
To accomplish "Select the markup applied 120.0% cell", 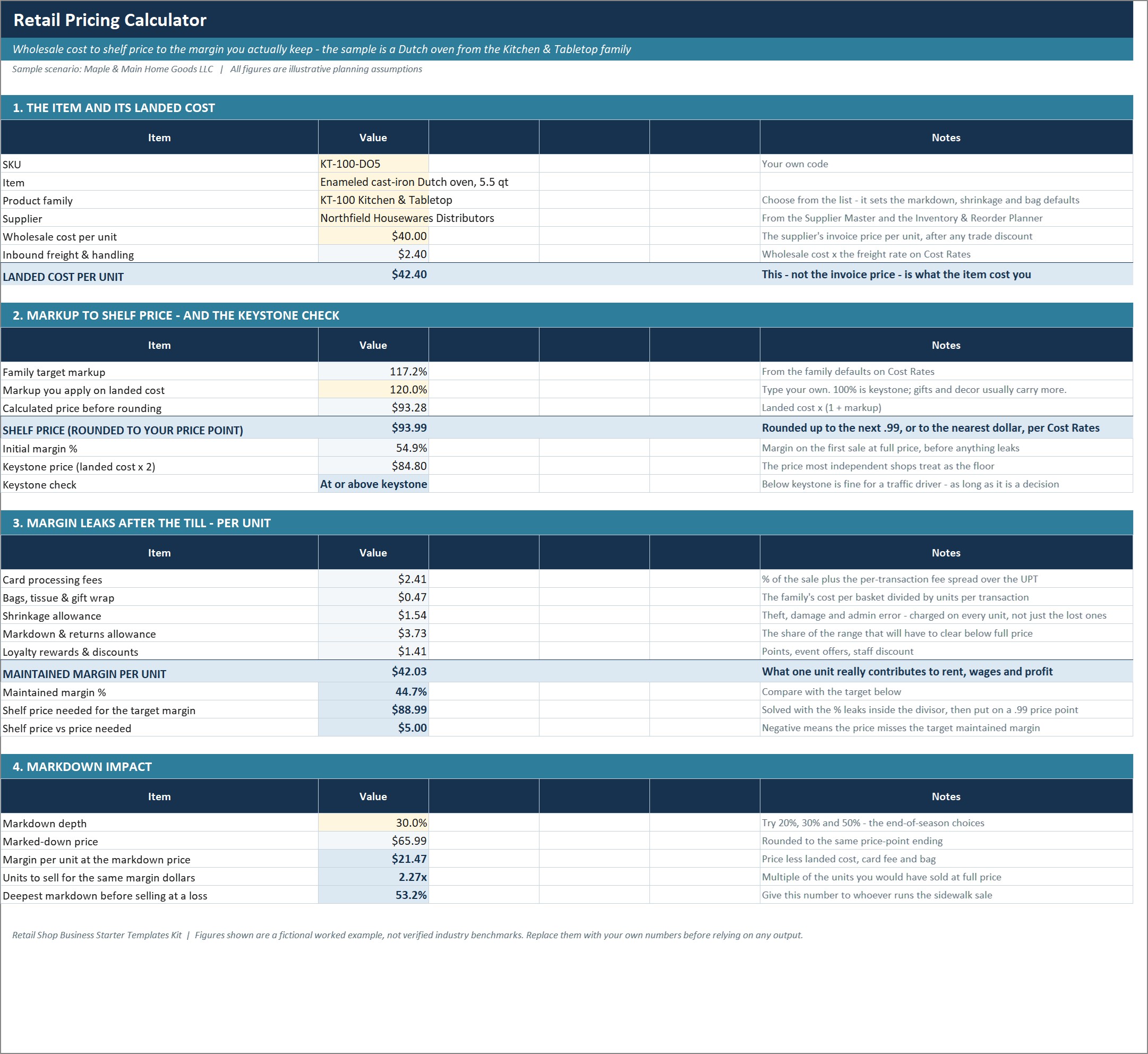I will [373, 390].
